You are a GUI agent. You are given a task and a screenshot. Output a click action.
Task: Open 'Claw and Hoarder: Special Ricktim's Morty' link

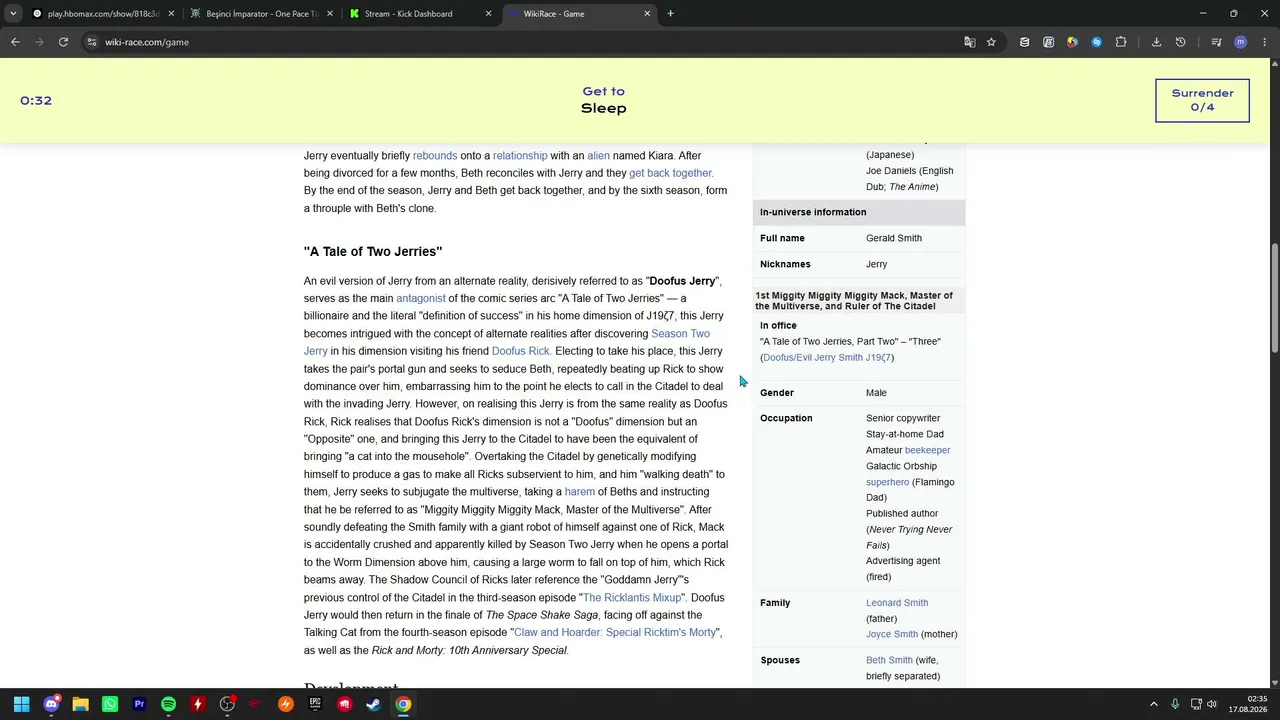(x=615, y=633)
